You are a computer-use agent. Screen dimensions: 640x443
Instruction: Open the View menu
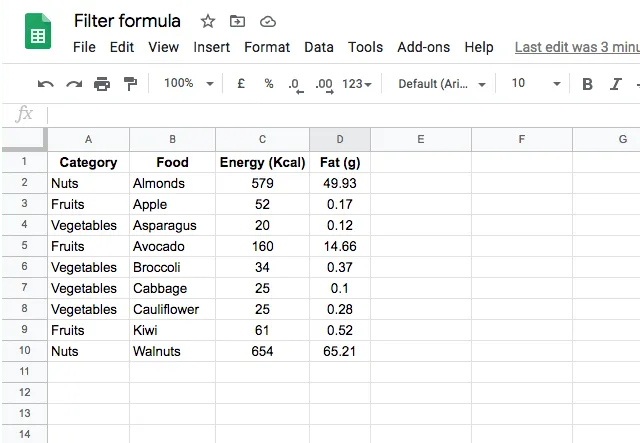(163, 47)
